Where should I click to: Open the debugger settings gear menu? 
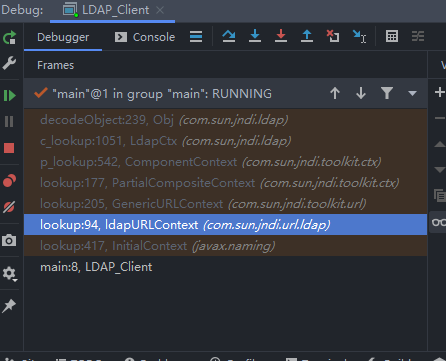coord(9,274)
